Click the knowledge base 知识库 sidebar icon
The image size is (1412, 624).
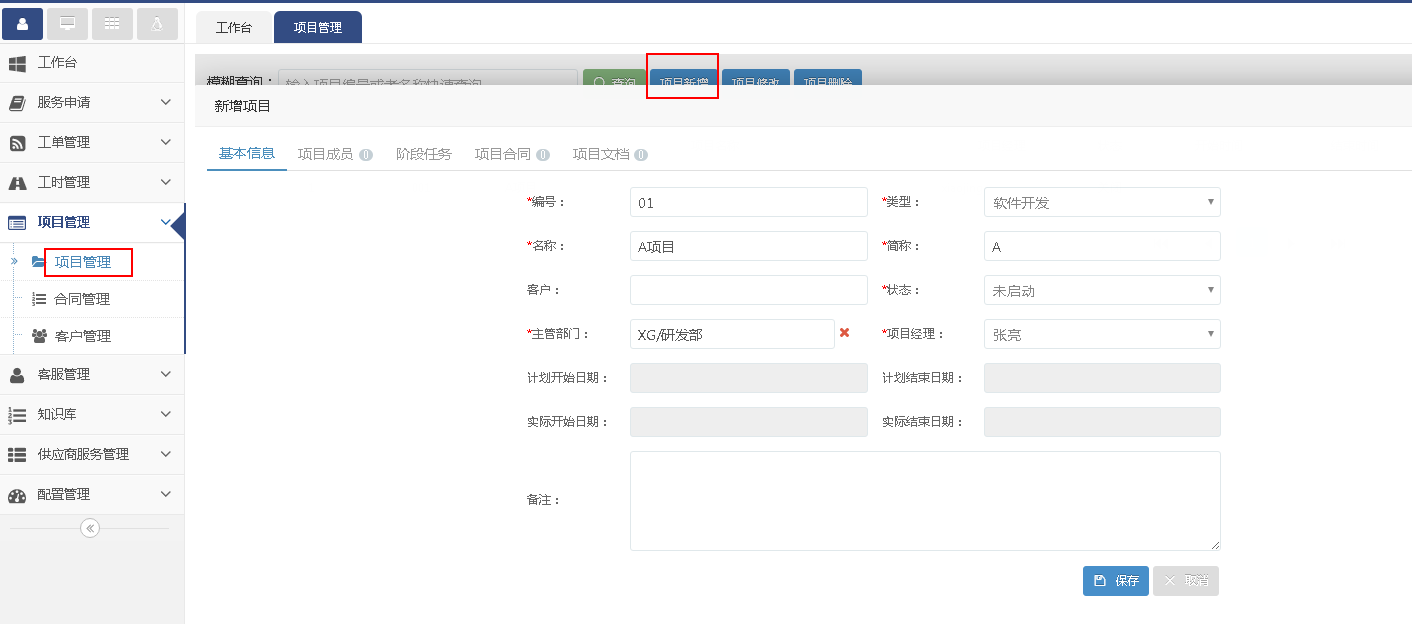click(x=16, y=414)
